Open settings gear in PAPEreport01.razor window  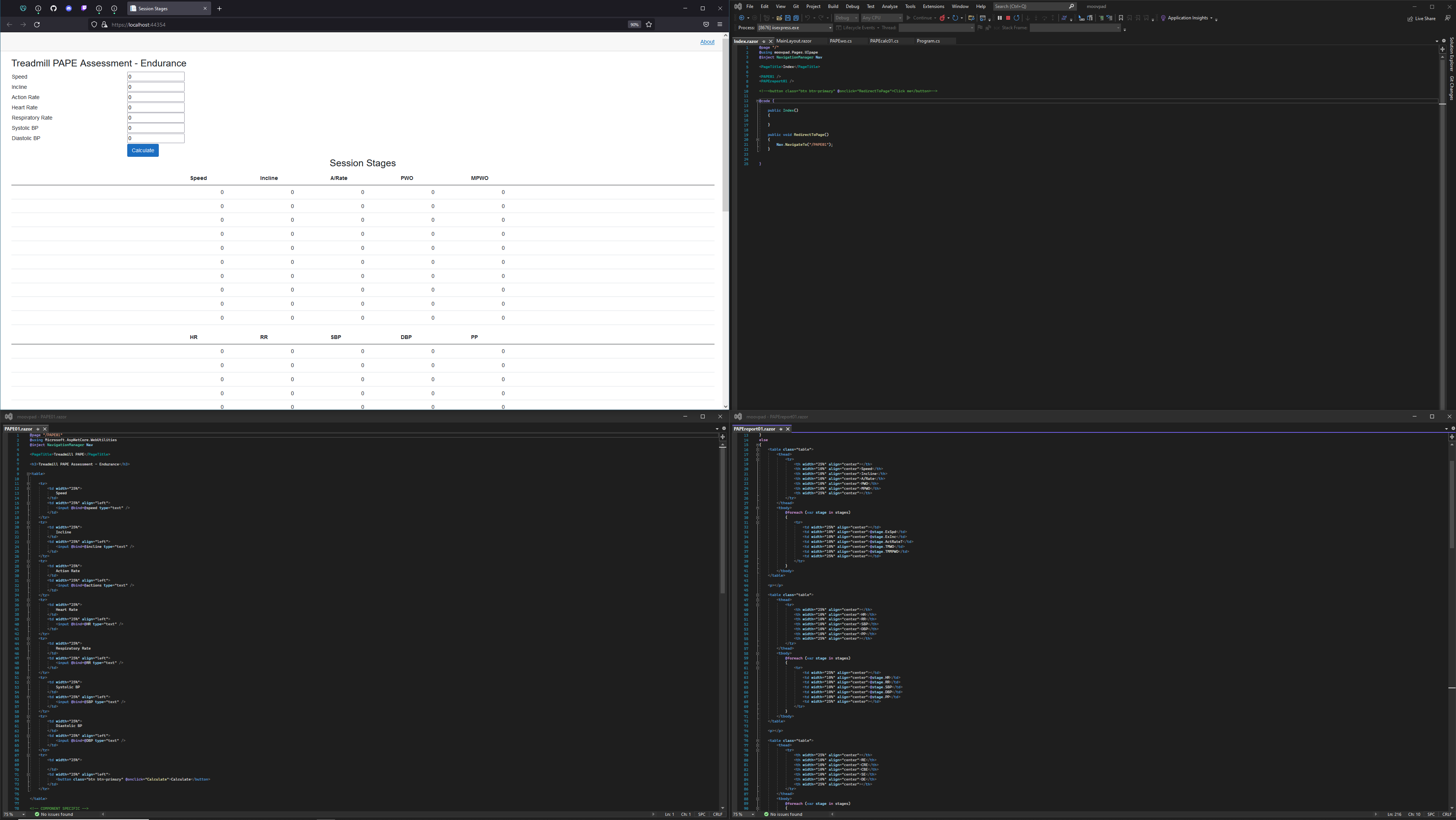pos(1453,429)
